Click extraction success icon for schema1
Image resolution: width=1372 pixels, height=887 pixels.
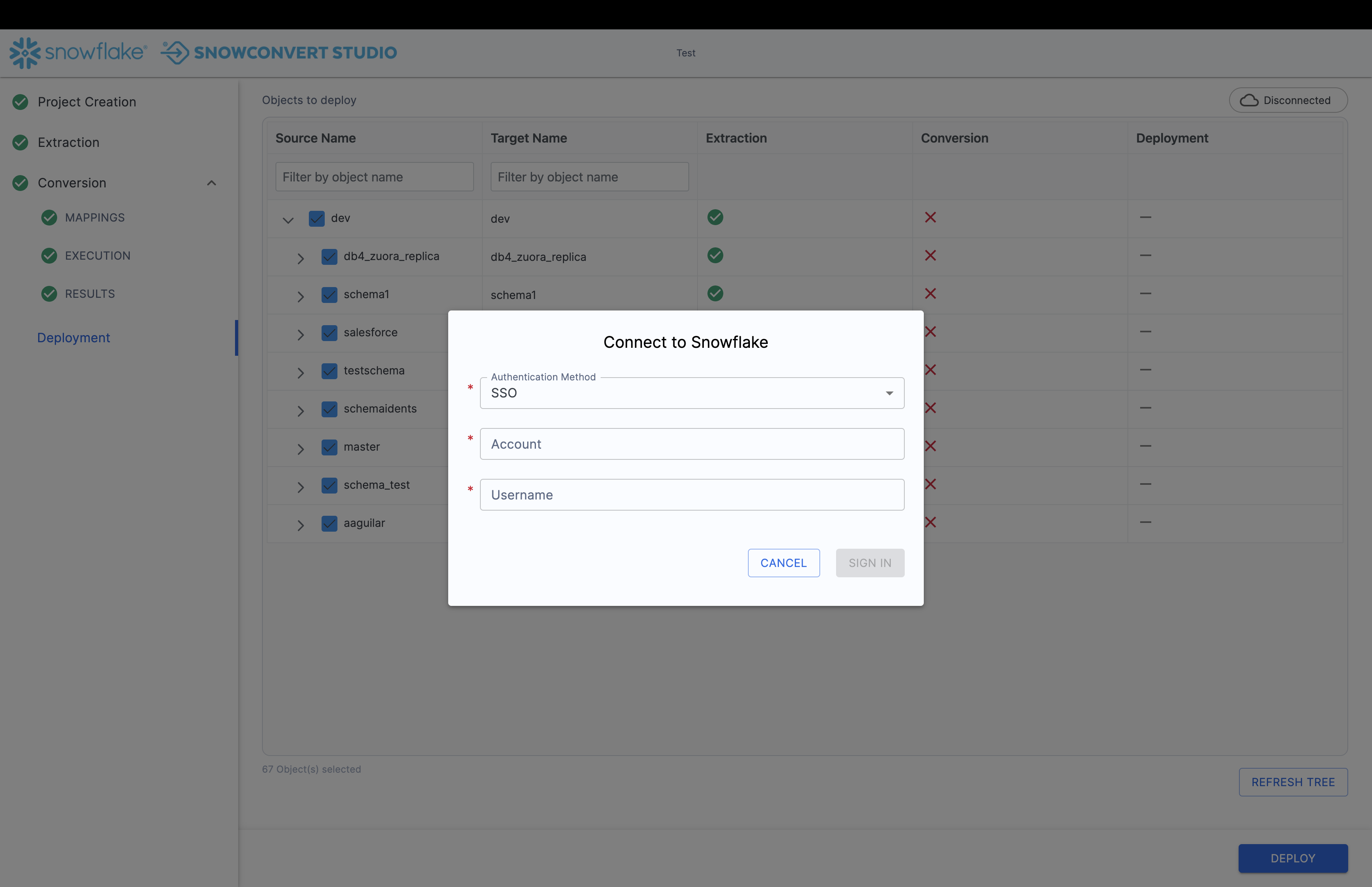715,293
